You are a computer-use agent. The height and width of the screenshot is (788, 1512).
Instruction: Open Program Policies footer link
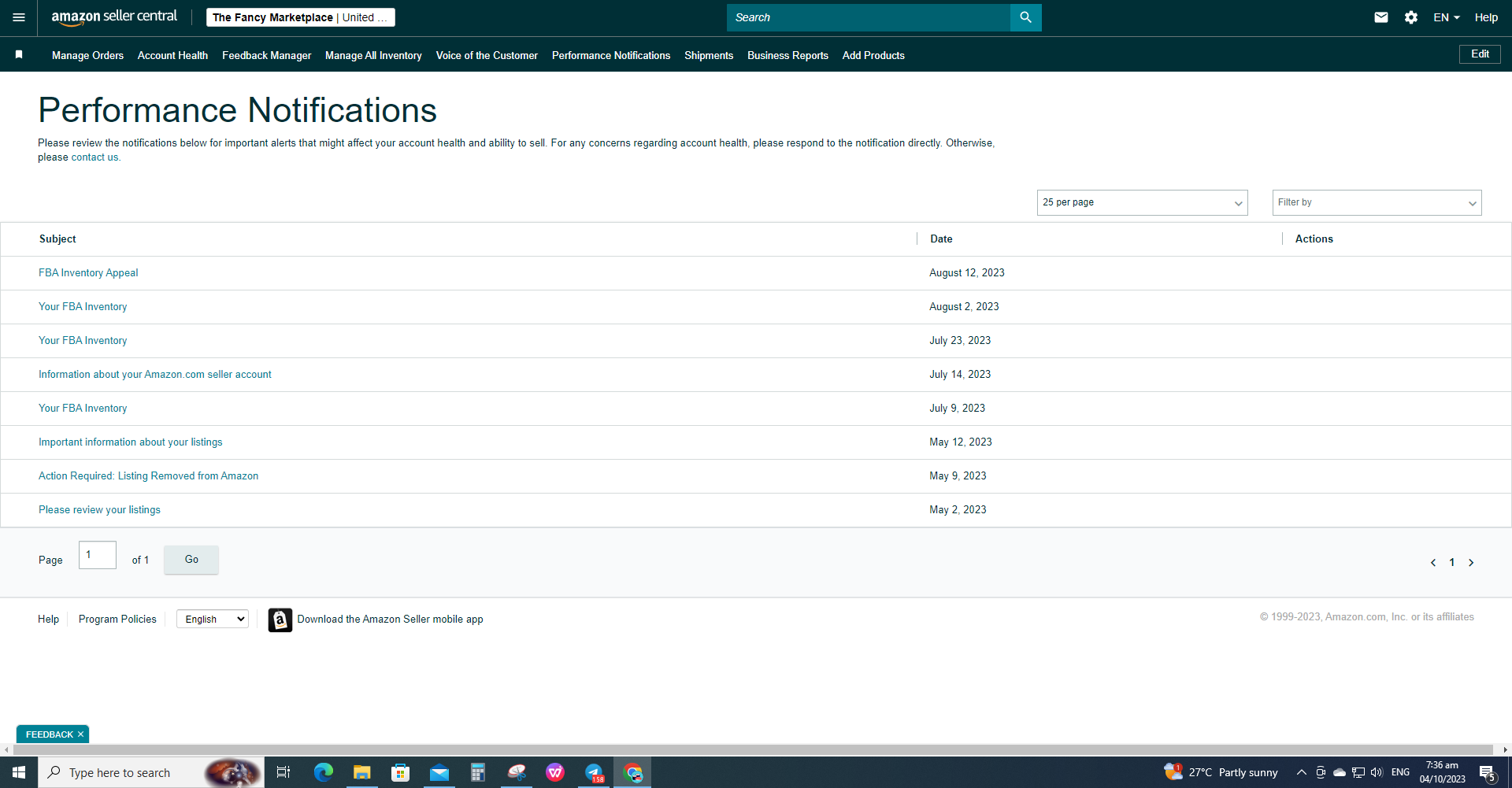coord(117,620)
